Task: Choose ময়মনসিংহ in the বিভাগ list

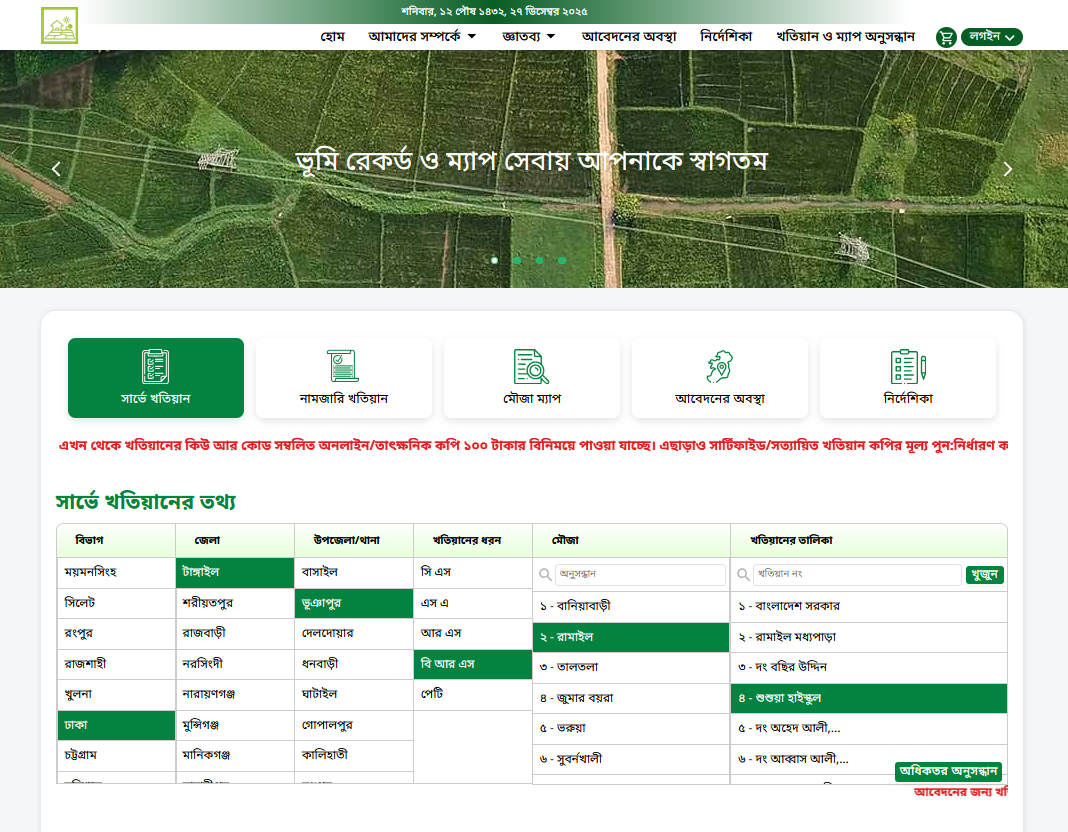Action: [116, 573]
